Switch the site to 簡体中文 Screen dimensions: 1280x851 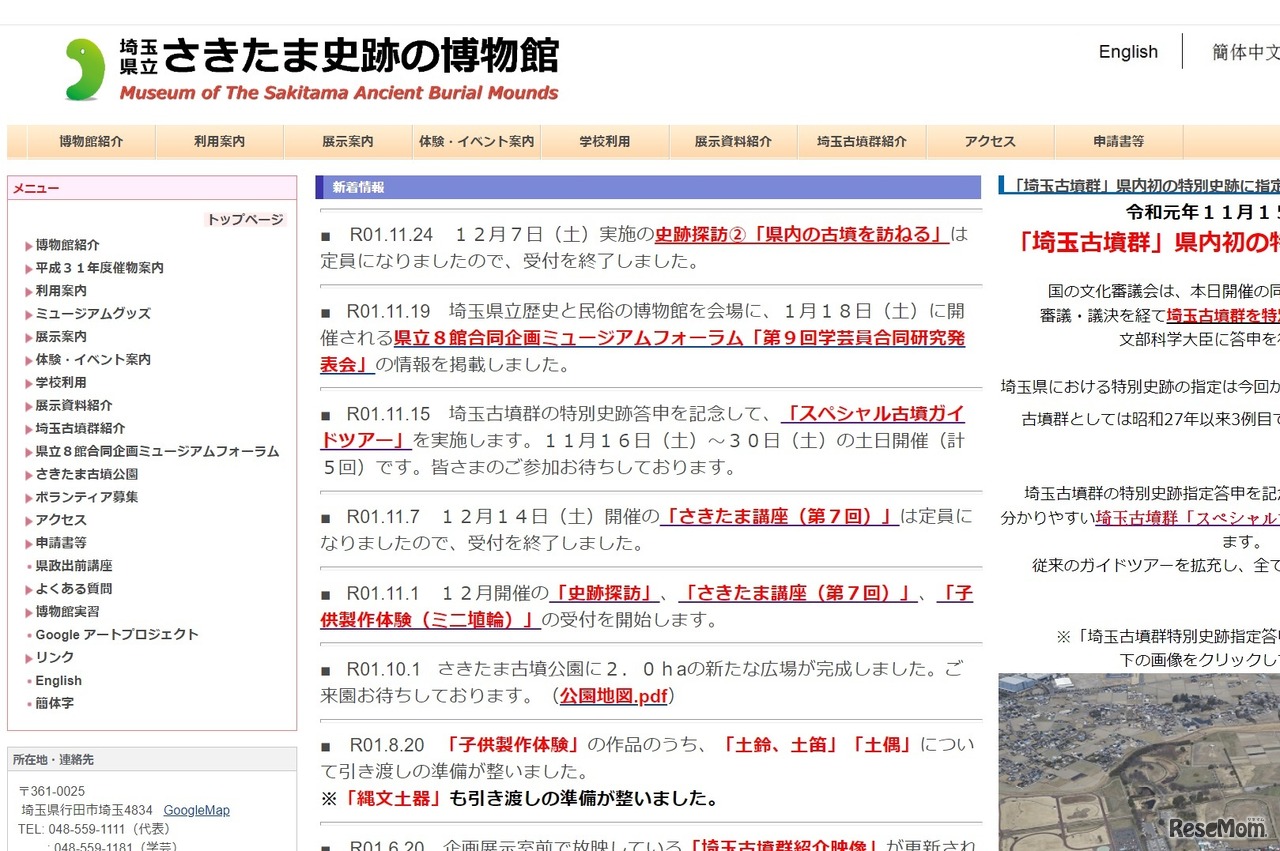coord(1247,52)
